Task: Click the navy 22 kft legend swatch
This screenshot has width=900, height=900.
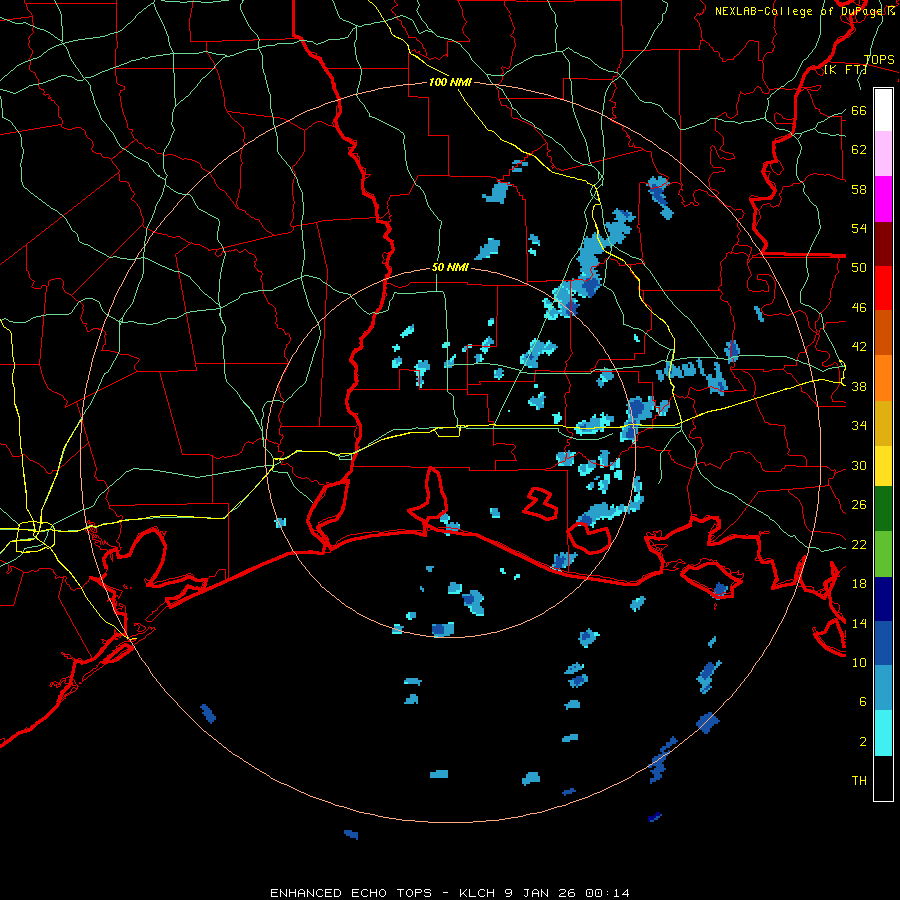Action: coord(883,599)
